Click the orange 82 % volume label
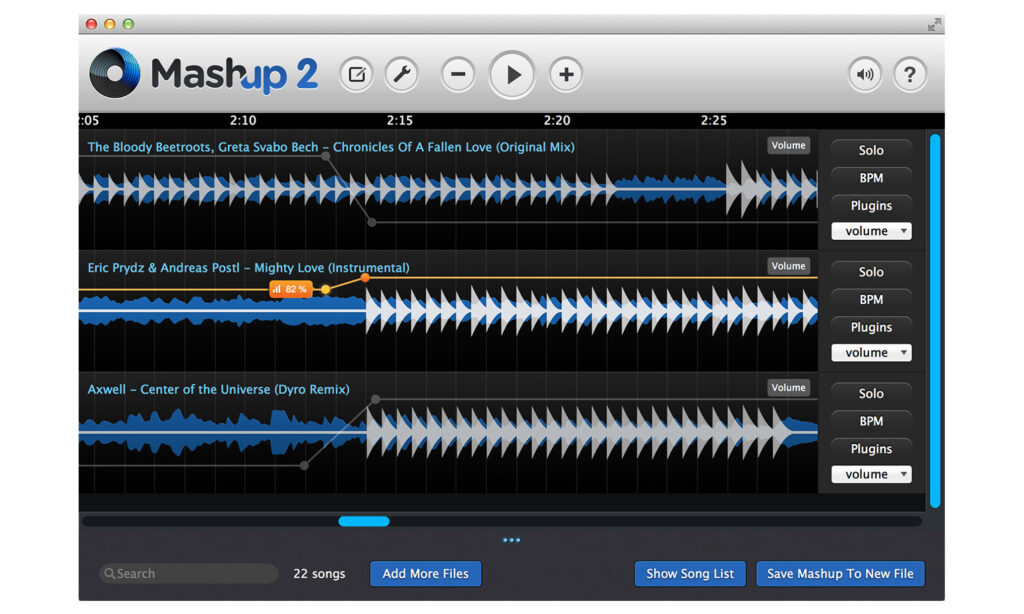The height and width of the screenshot is (614, 1024). pyautogui.click(x=290, y=289)
